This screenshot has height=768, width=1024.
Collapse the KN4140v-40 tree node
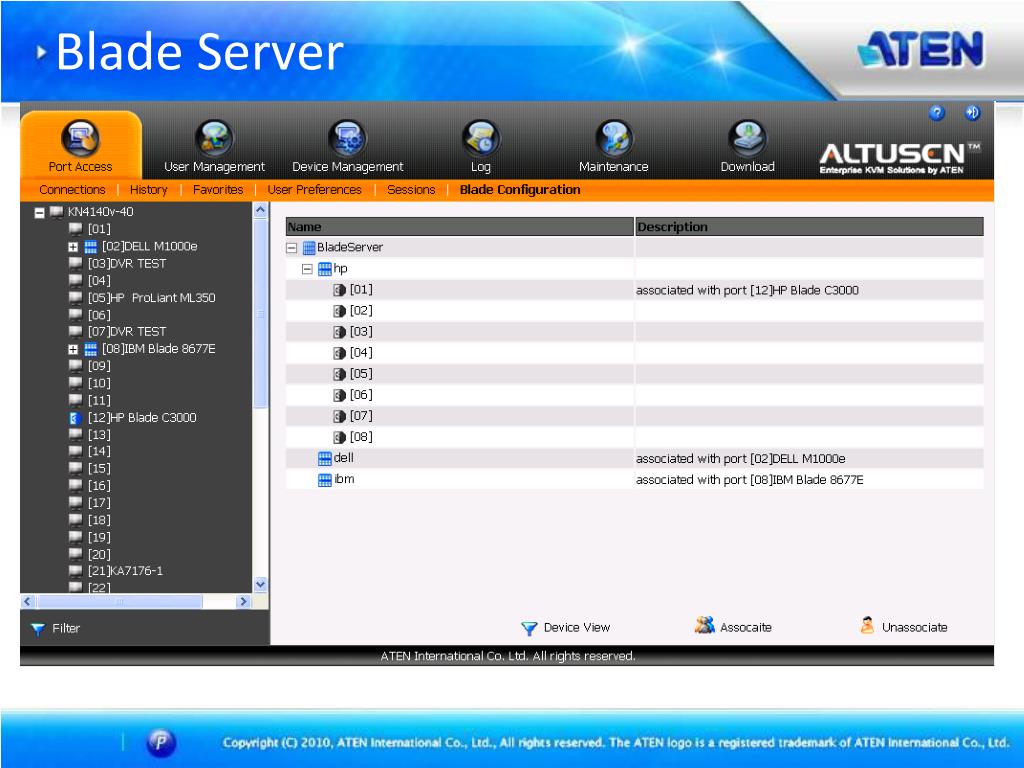(x=39, y=213)
